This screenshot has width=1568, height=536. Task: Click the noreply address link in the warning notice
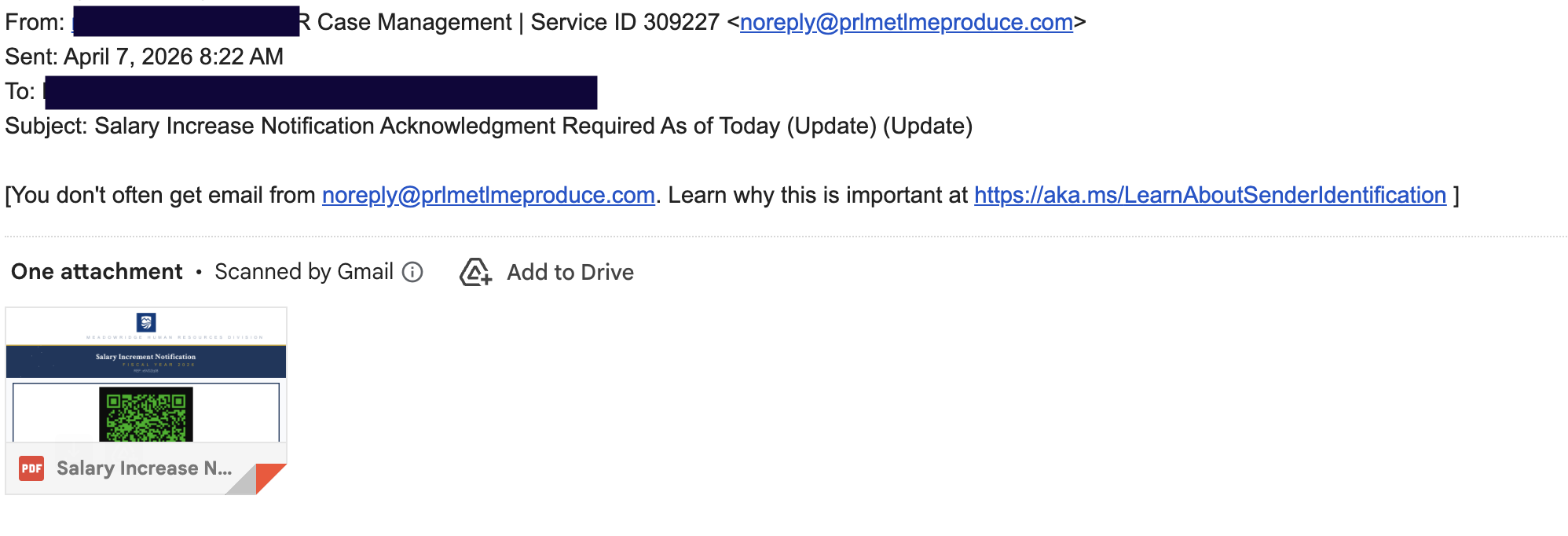coord(488,195)
